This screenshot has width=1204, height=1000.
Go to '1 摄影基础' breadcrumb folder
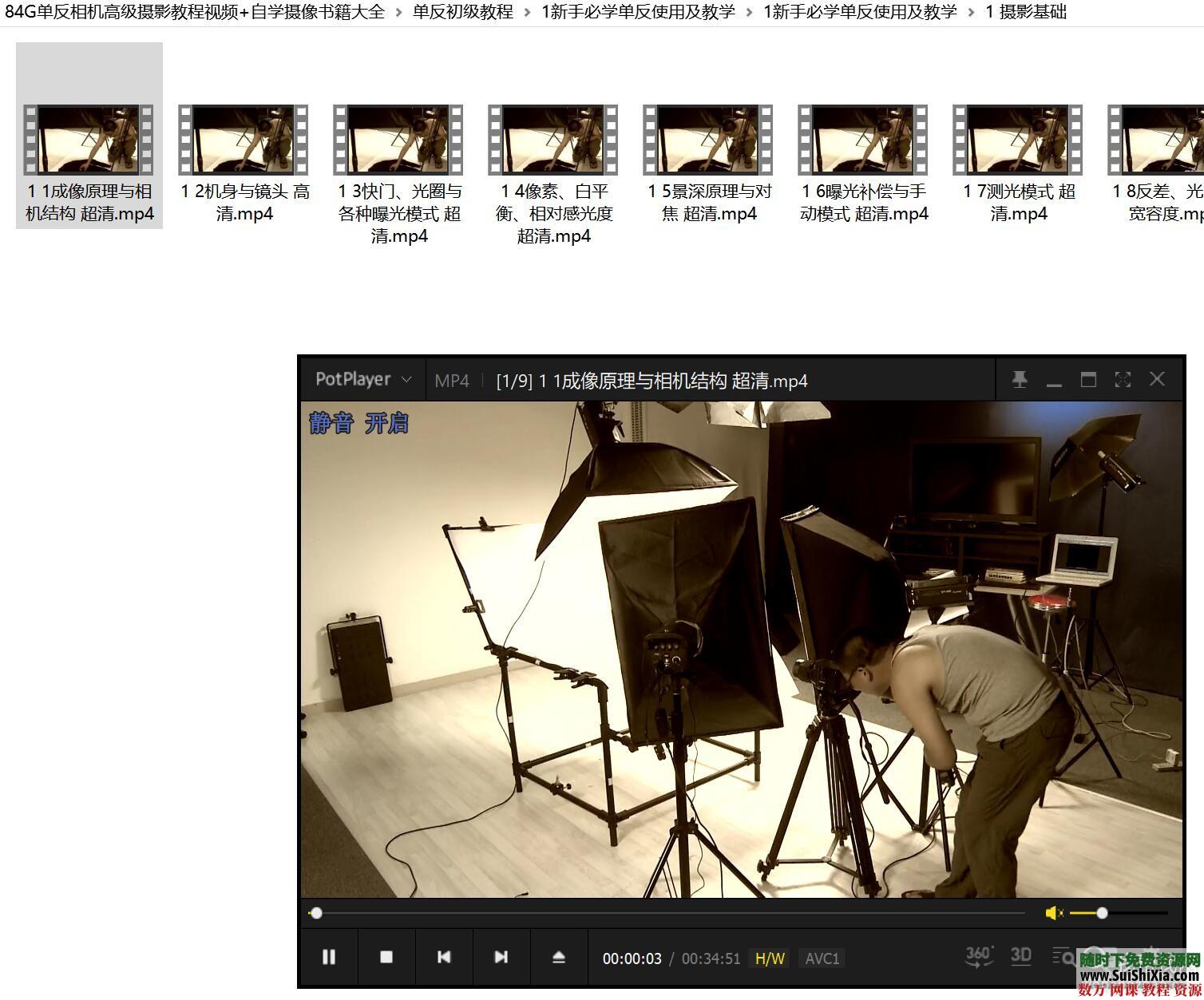click(x=1026, y=12)
